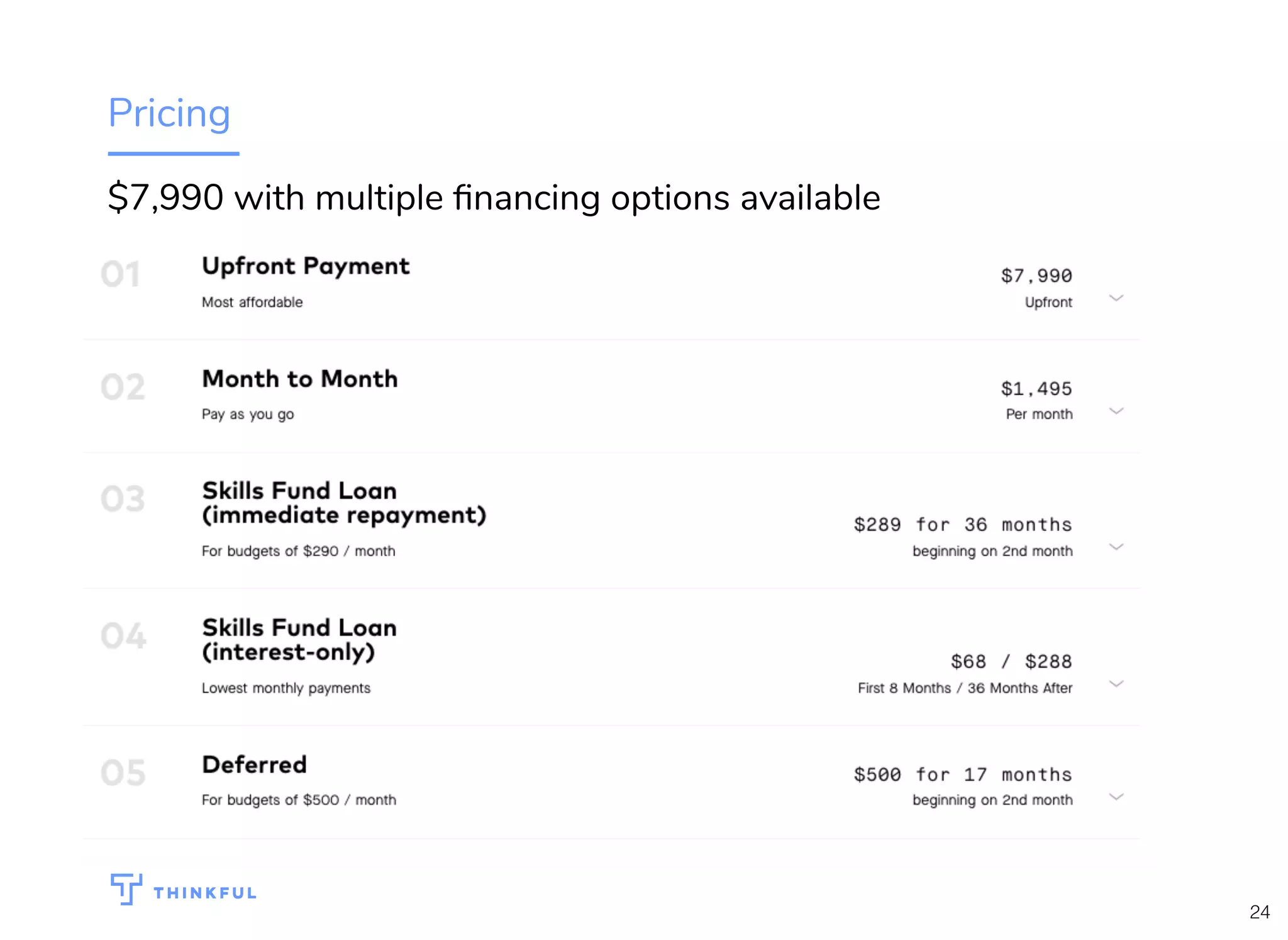
Task: Click the $289 for 36 months price
Action: 962,525
